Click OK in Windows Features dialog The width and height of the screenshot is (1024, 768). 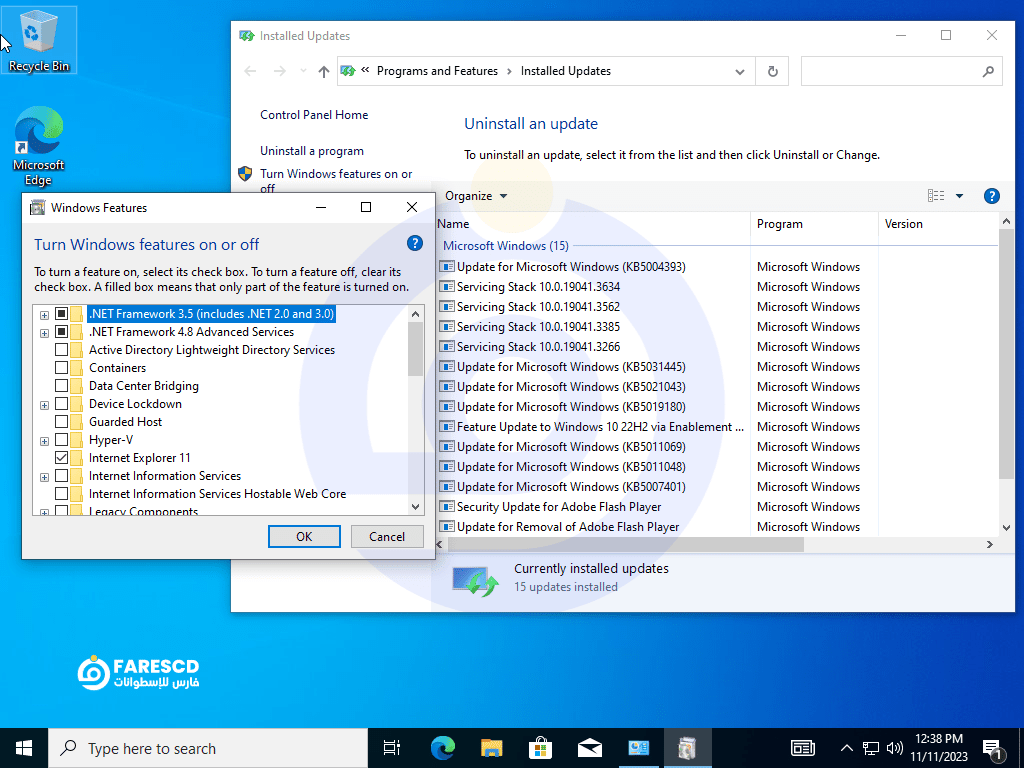click(304, 537)
